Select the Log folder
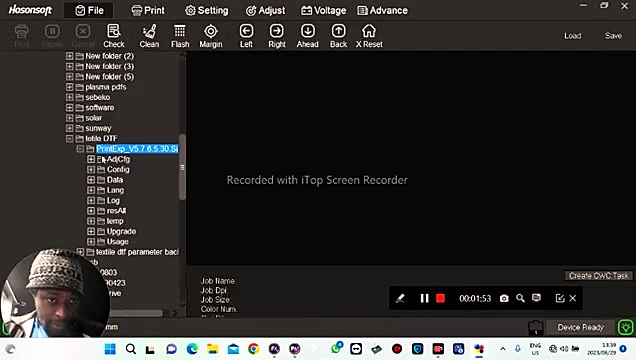636x360 pixels. pos(113,200)
